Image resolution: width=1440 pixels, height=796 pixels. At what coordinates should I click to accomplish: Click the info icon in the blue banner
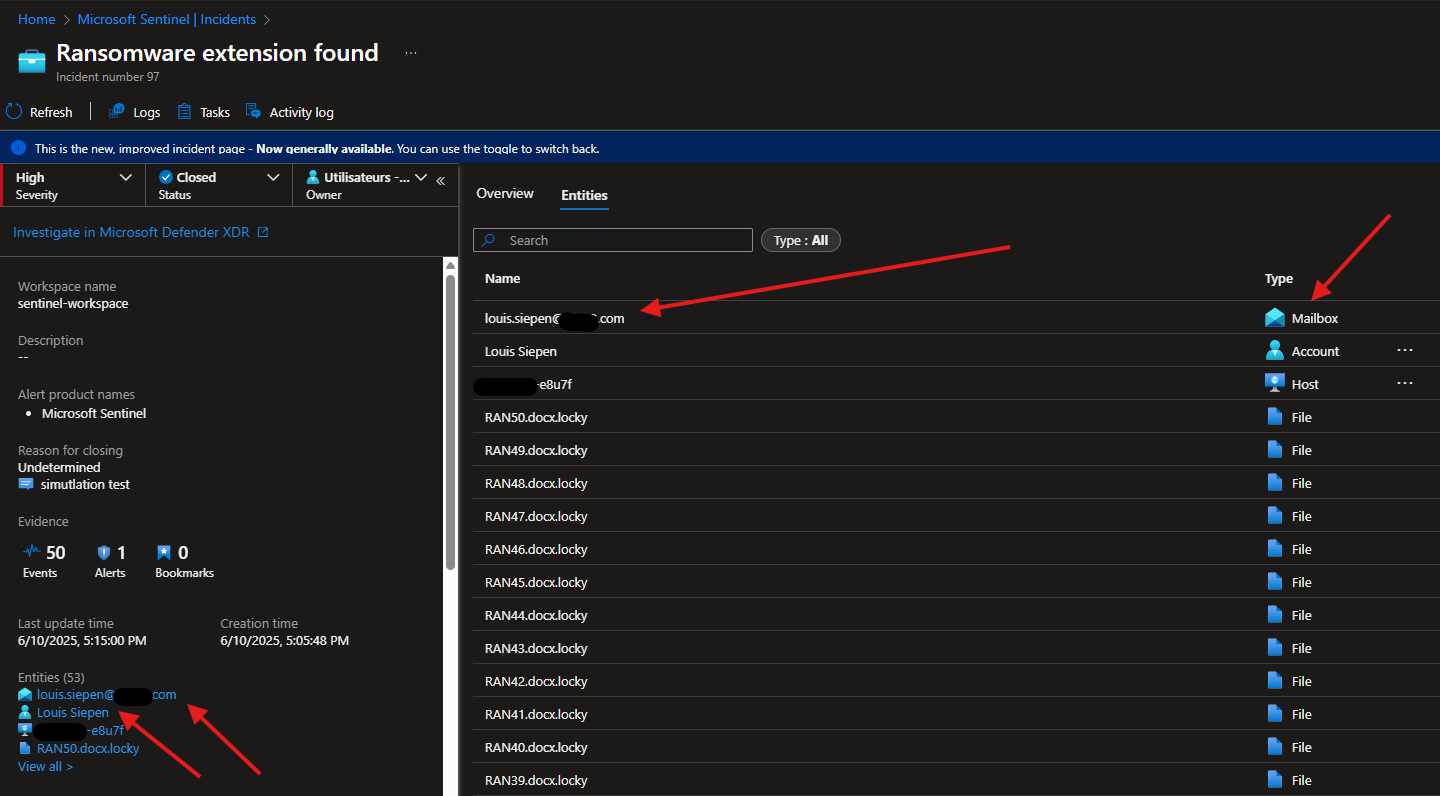[x=18, y=148]
